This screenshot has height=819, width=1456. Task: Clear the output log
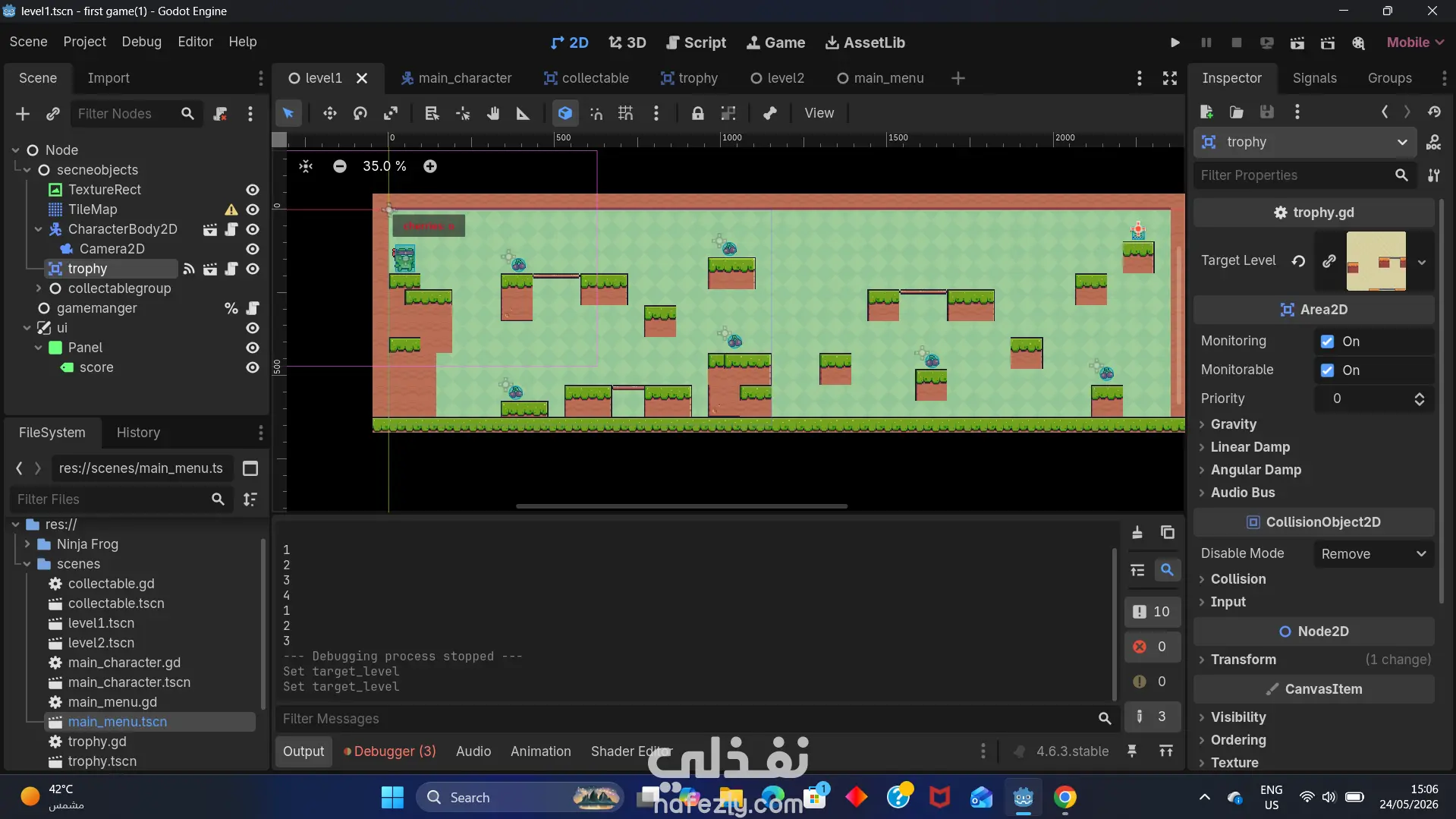(x=1137, y=533)
